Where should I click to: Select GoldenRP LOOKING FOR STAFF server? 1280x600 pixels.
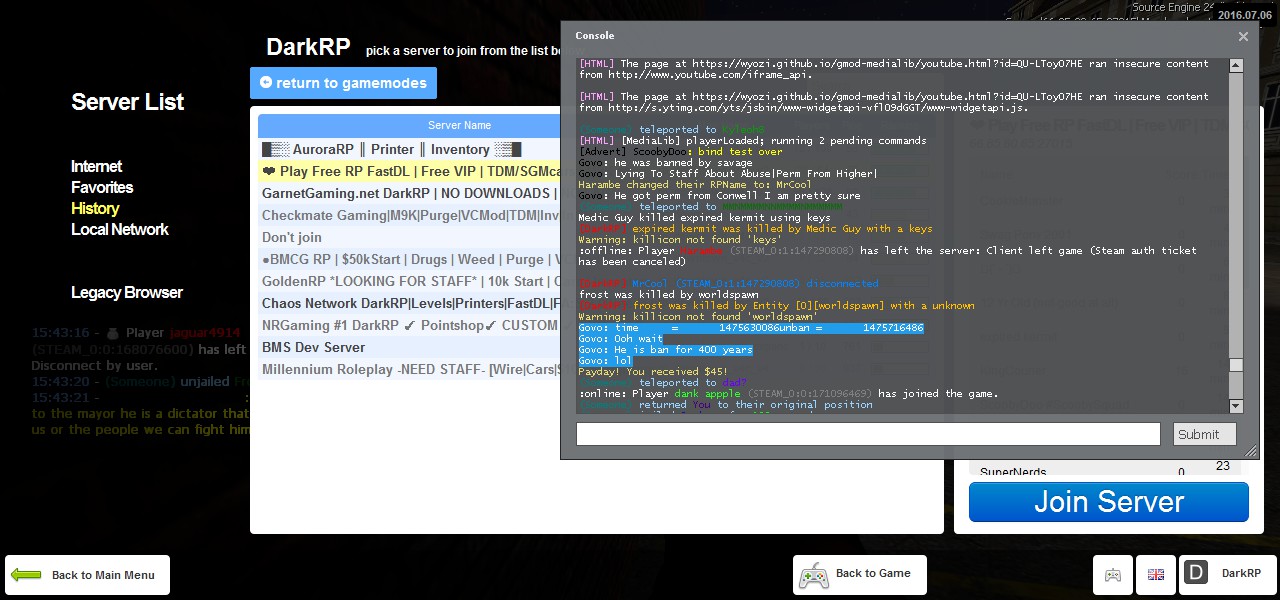tap(409, 282)
